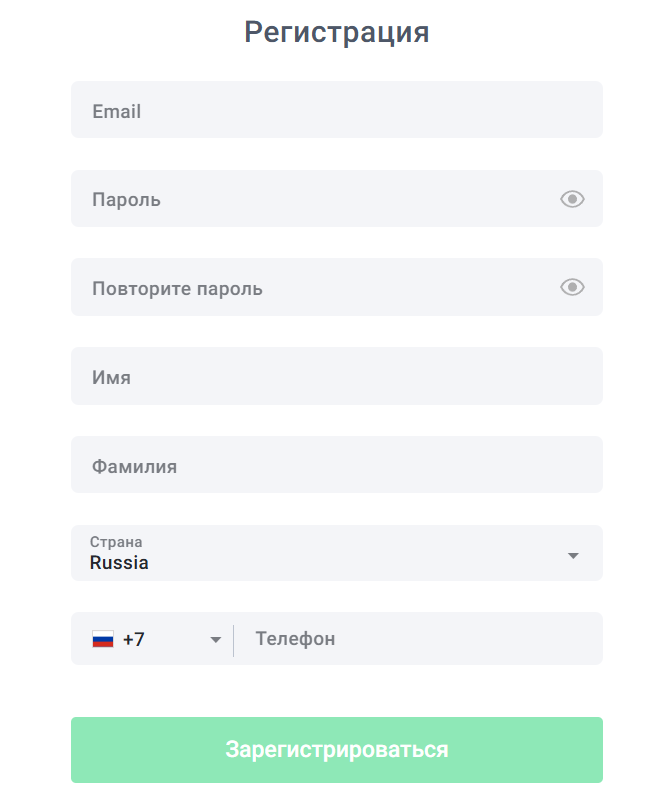Click the +7 dialing code text

click(134, 640)
